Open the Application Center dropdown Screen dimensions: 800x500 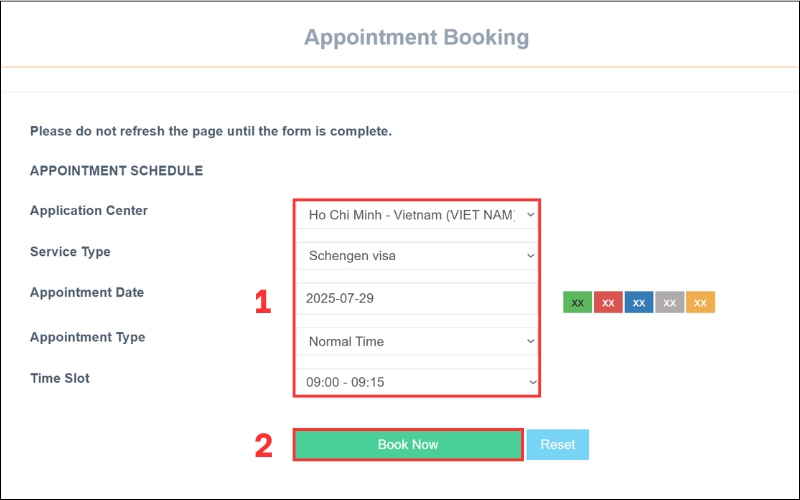click(x=417, y=214)
